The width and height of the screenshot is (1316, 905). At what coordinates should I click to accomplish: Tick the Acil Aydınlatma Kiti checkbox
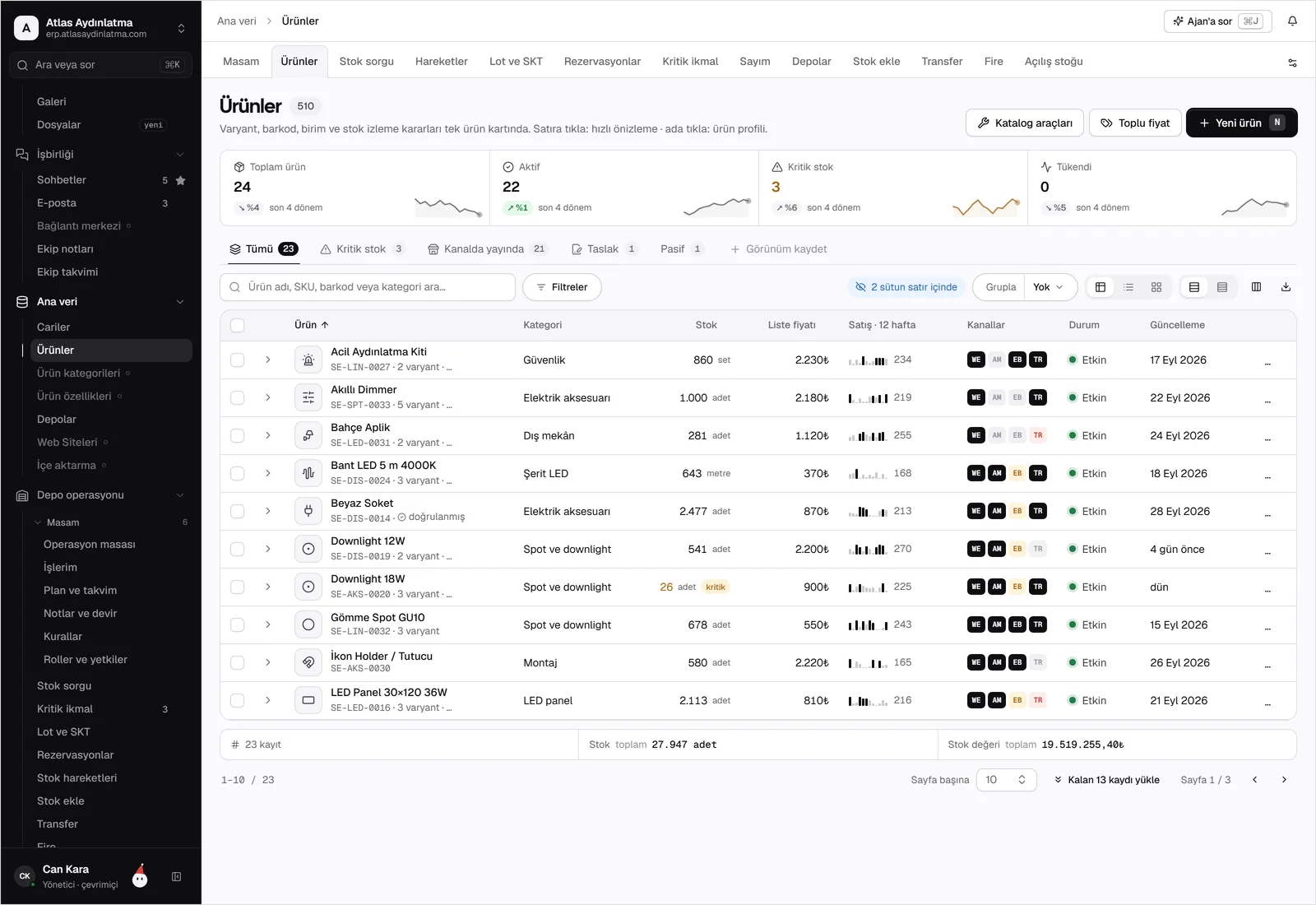[238, 360]
